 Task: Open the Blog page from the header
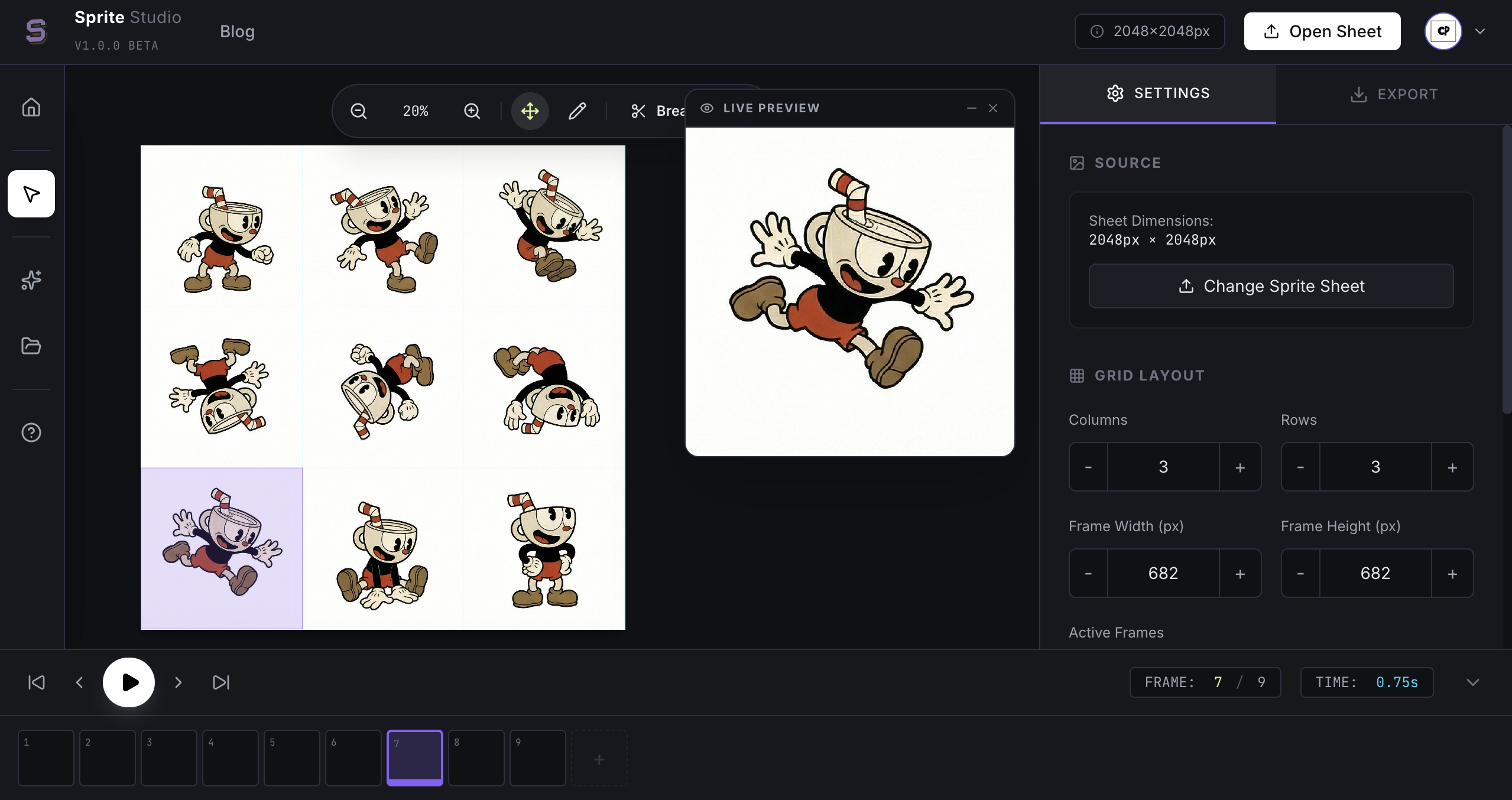[x=237, y=31]
